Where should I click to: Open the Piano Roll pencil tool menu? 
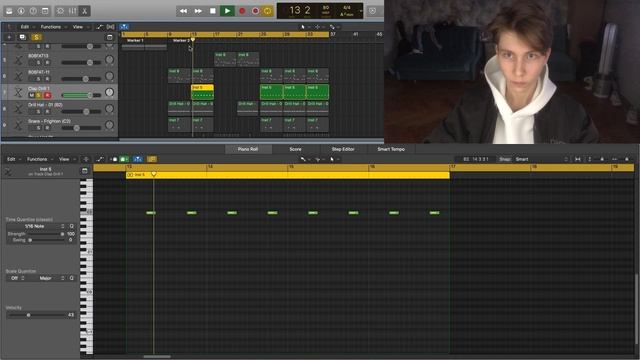304,159
